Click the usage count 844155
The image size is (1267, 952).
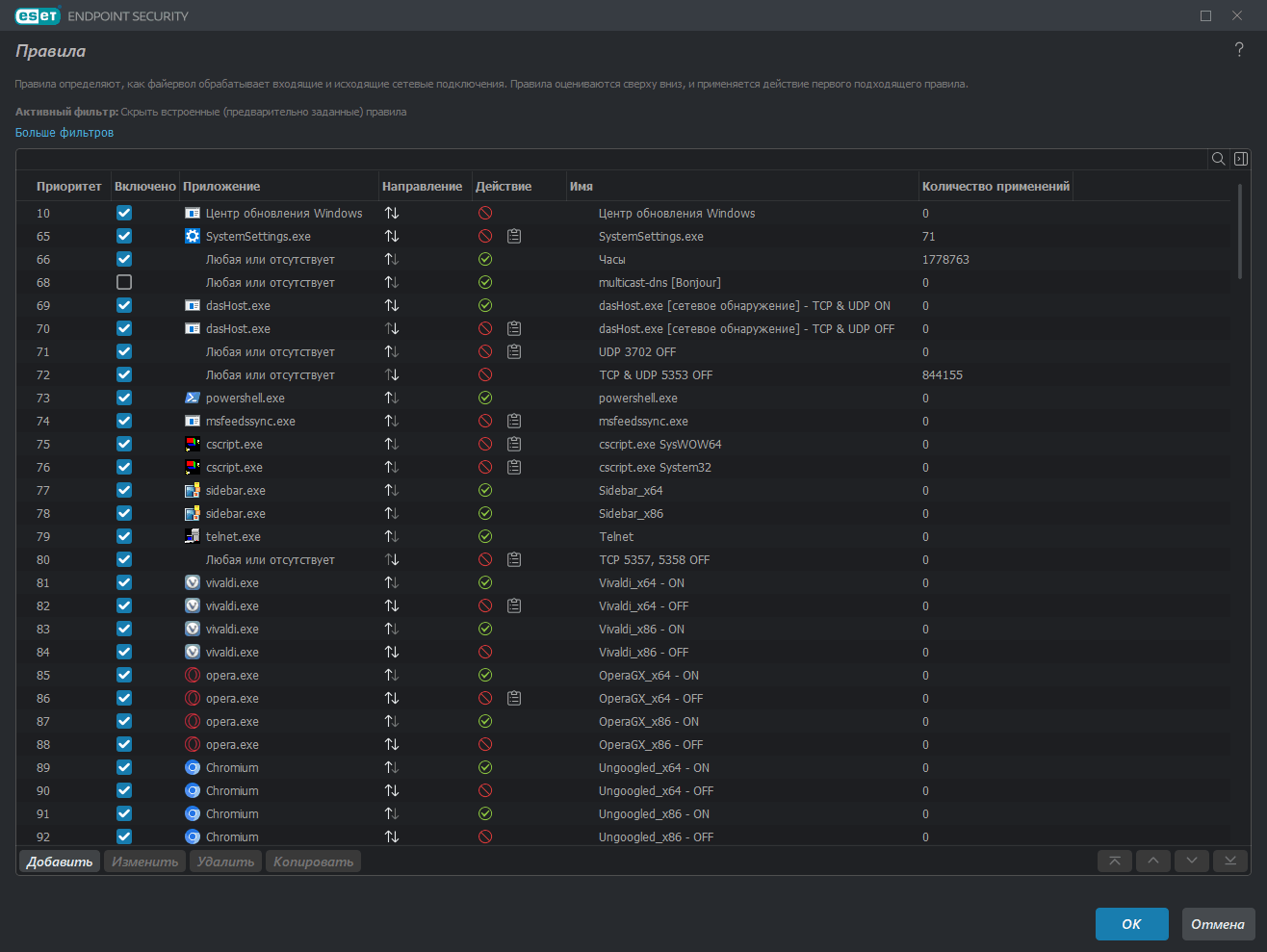[x=943, y=374]
